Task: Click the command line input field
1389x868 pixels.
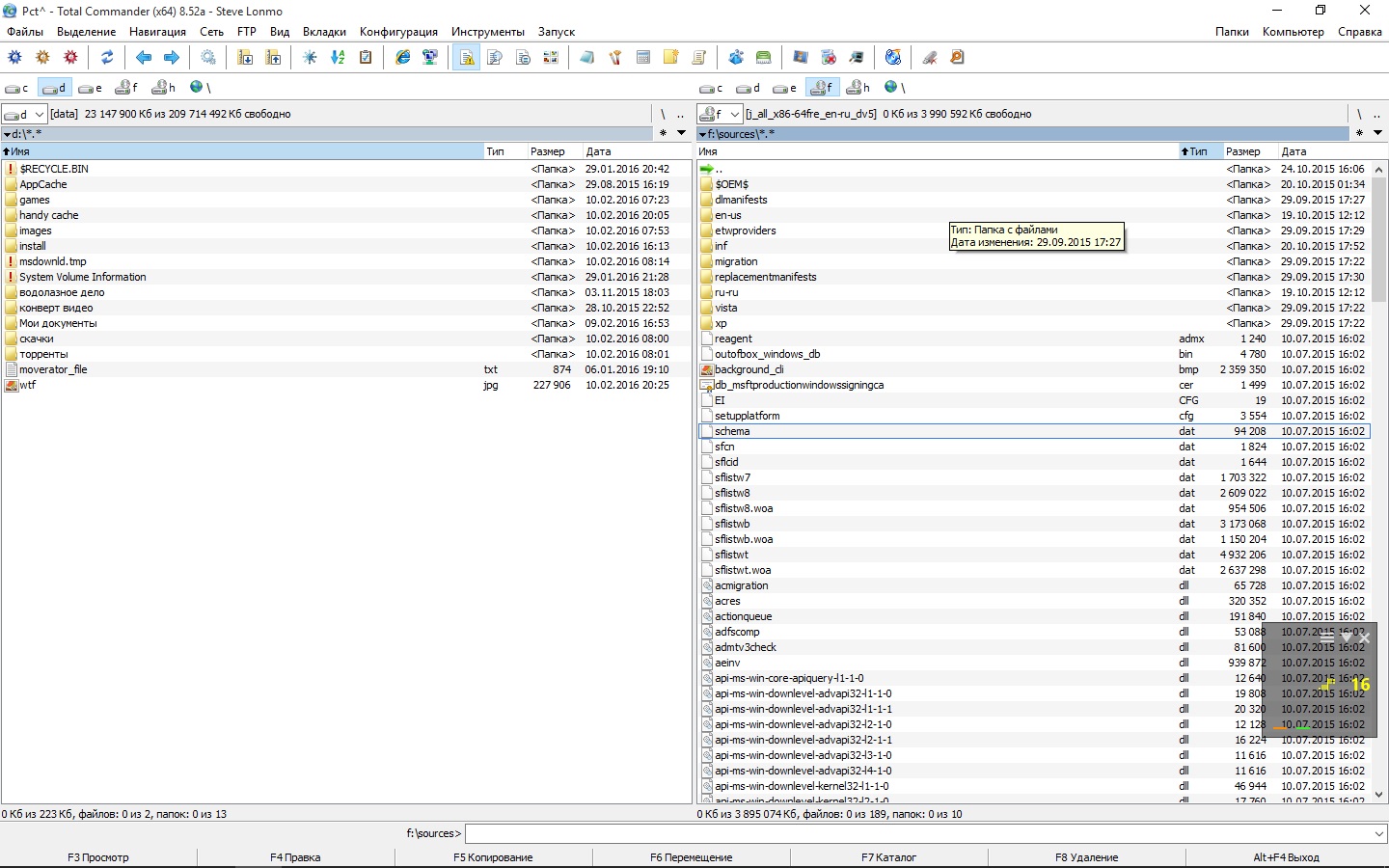Action: (916, 833)
